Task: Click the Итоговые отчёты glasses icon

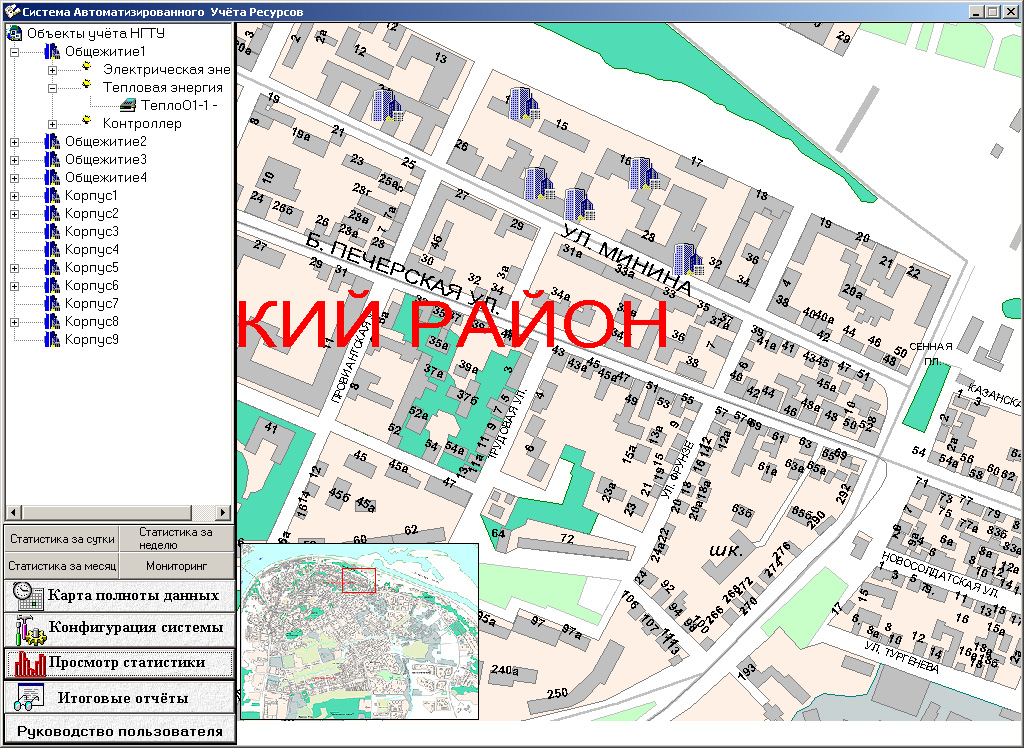Action: click(29, 698)
